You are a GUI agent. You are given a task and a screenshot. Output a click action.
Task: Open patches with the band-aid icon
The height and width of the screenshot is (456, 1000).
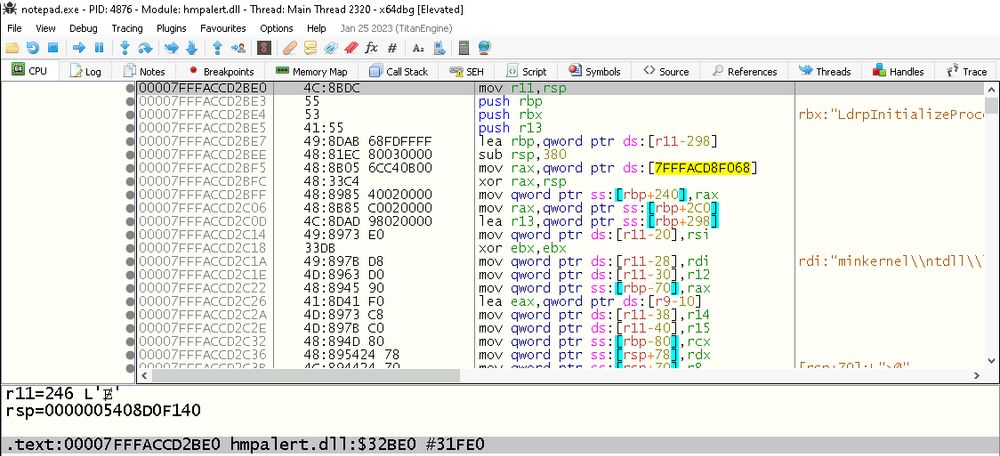290,48
